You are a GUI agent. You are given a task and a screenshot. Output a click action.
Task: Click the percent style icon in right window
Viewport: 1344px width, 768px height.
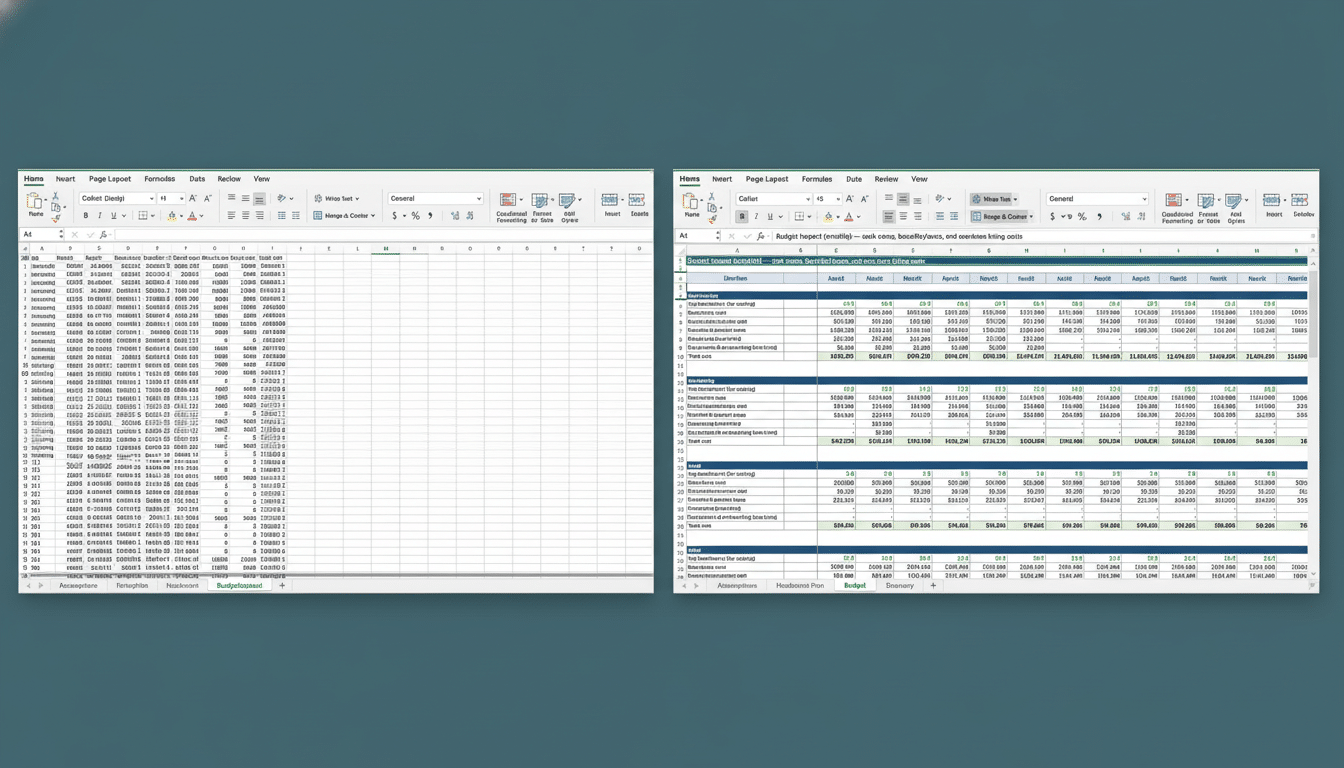[1081, 216]
